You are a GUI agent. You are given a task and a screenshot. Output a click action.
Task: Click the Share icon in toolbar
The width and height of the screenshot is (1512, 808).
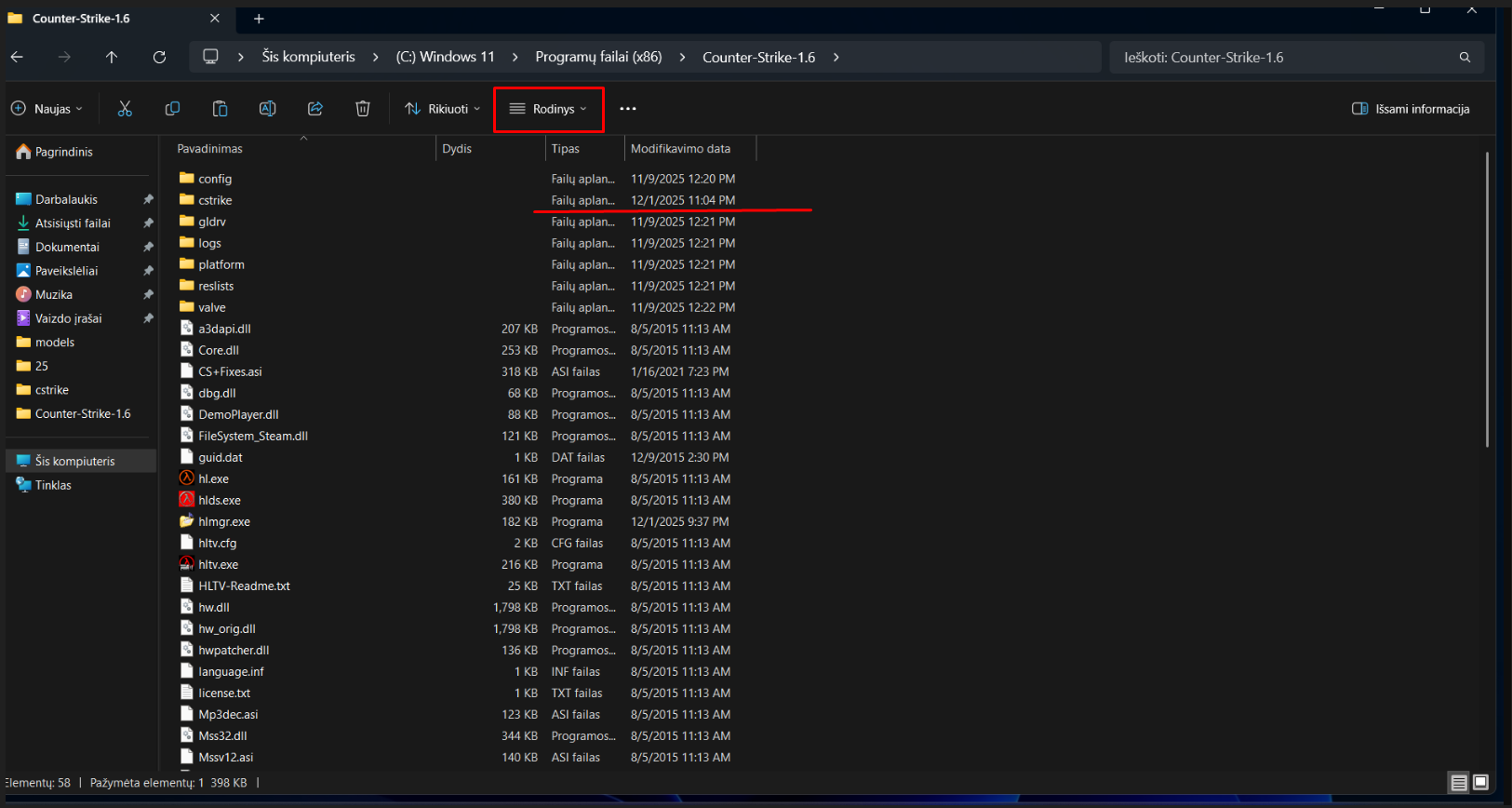(x=315, y=109)
